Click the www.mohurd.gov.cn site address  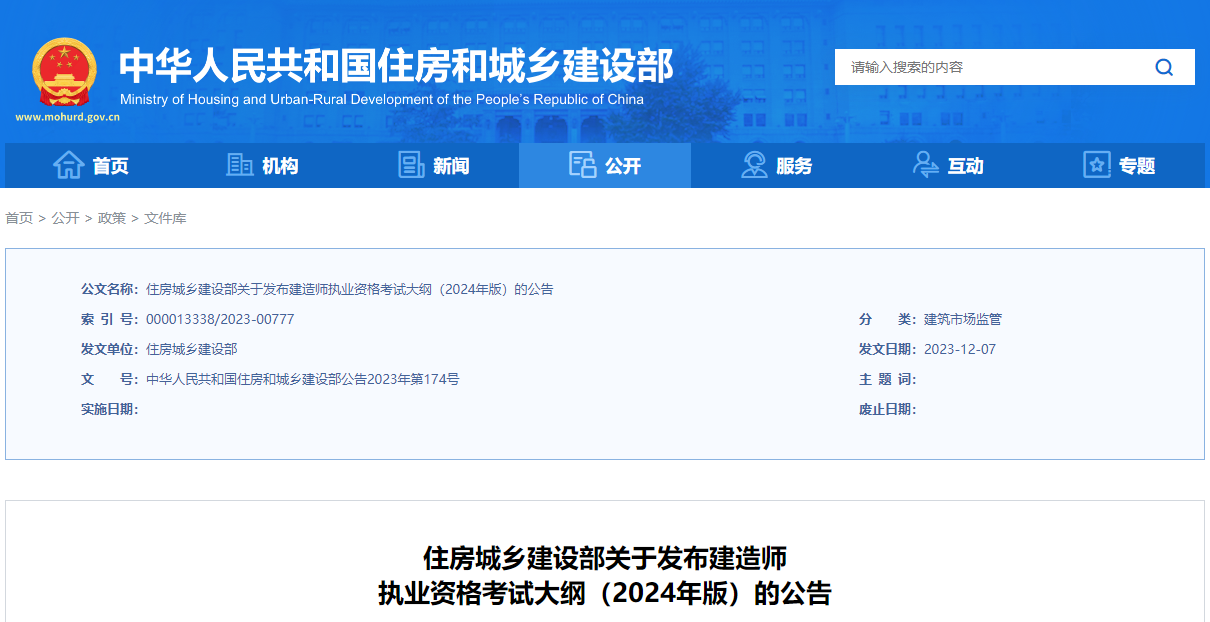[68, 117]
